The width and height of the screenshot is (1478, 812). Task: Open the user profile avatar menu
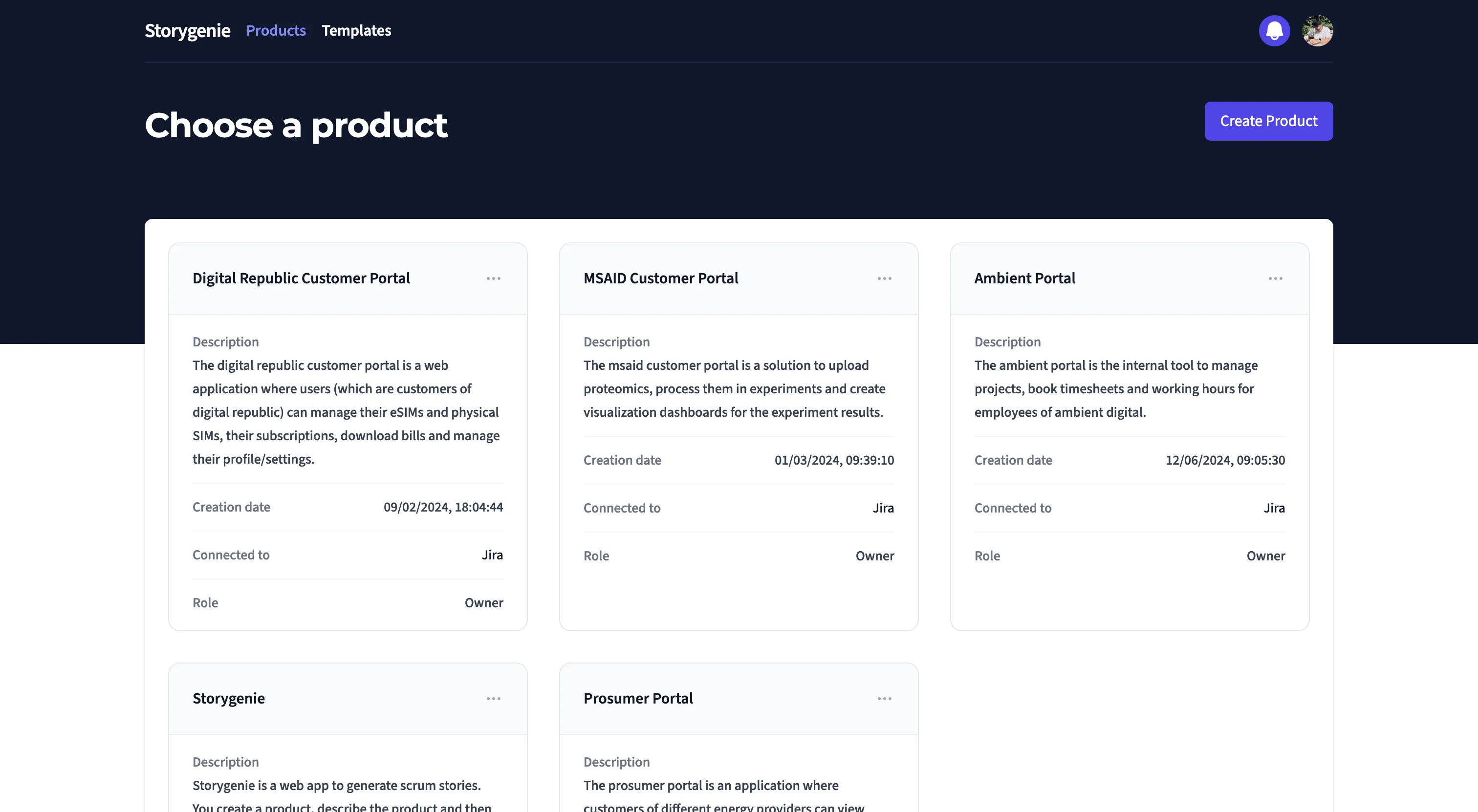[1317, 30]
